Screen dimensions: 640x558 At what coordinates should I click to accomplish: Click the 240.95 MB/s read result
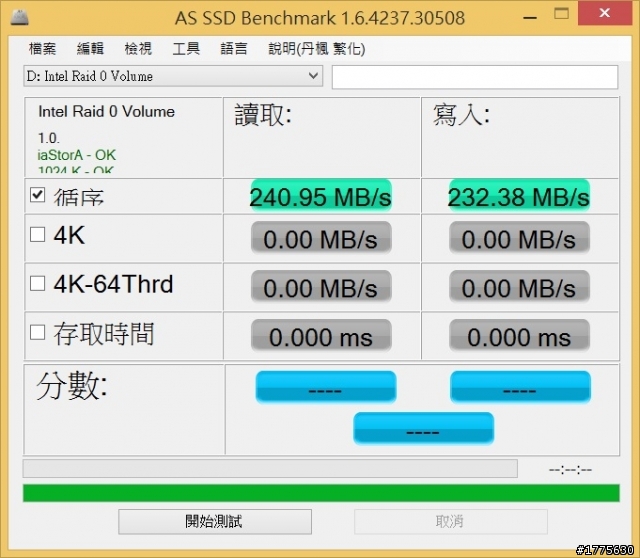coord(321,196)
